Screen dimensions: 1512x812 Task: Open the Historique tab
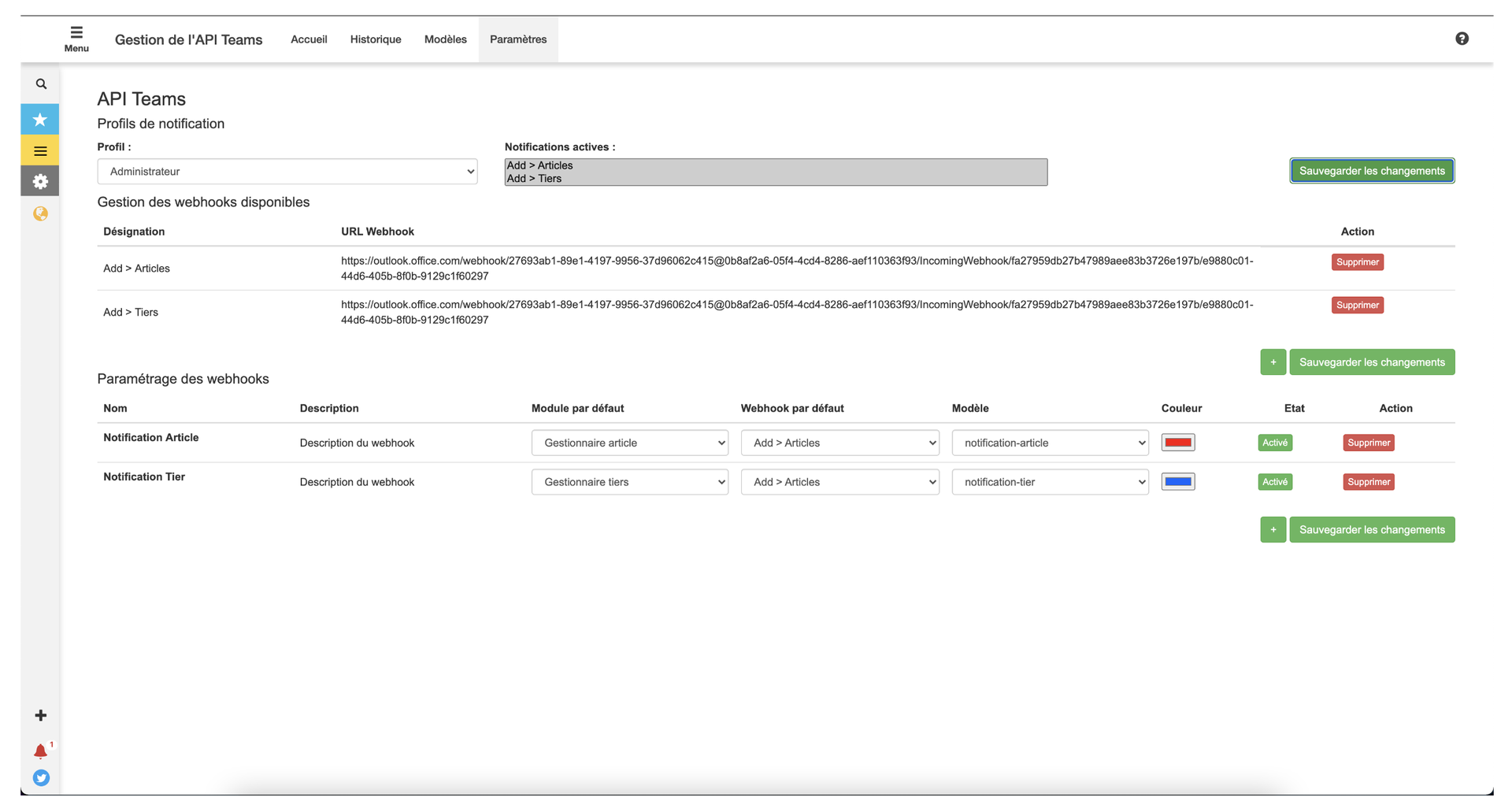[x=376, y=39]
